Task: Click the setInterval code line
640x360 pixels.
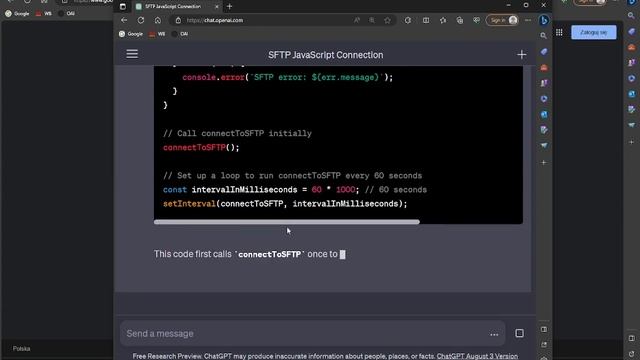Action: coord(285,204)
